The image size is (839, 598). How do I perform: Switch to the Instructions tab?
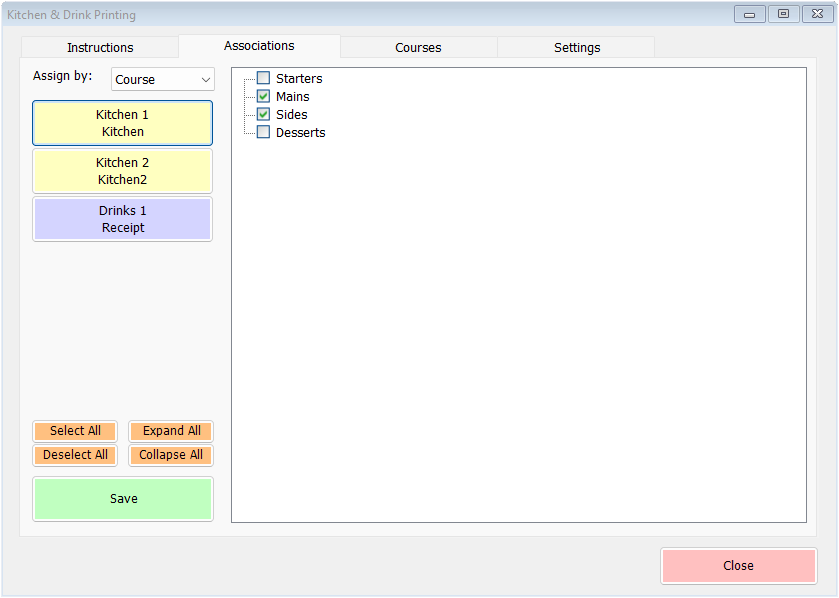pos(100,48)
